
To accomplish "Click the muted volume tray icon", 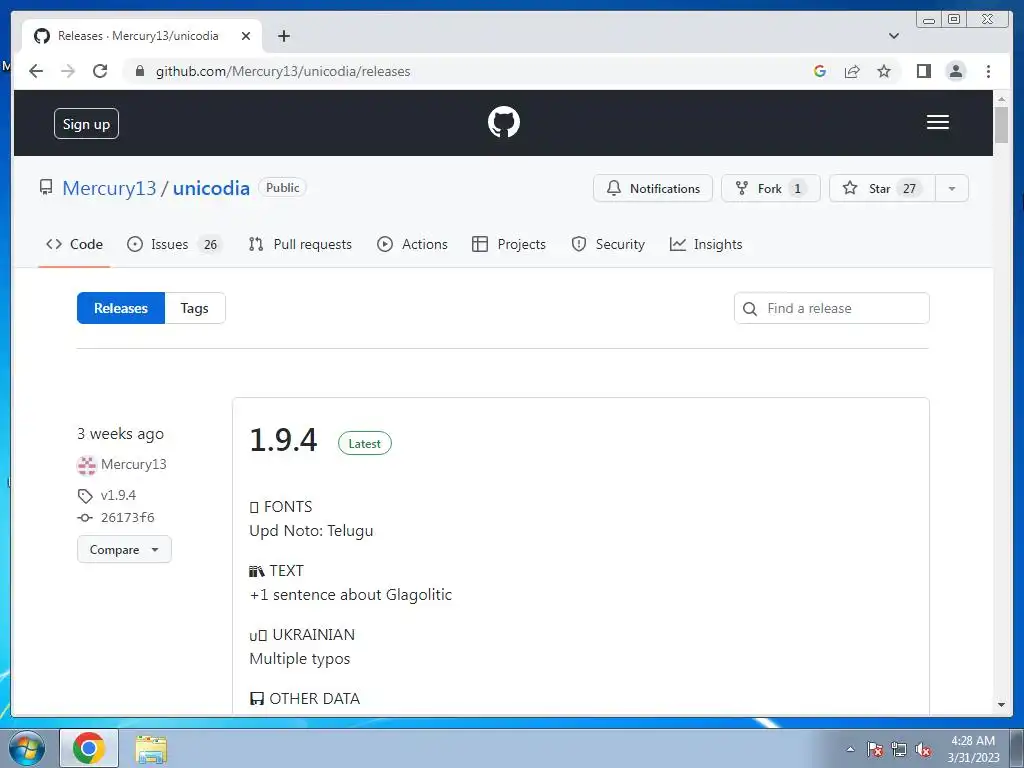I will pyautogui.click(x=923, y=750).
